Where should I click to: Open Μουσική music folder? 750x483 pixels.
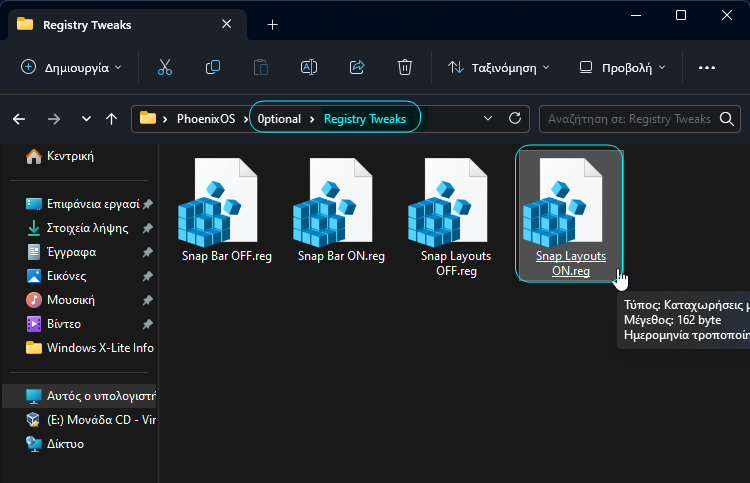coord(61,300)
